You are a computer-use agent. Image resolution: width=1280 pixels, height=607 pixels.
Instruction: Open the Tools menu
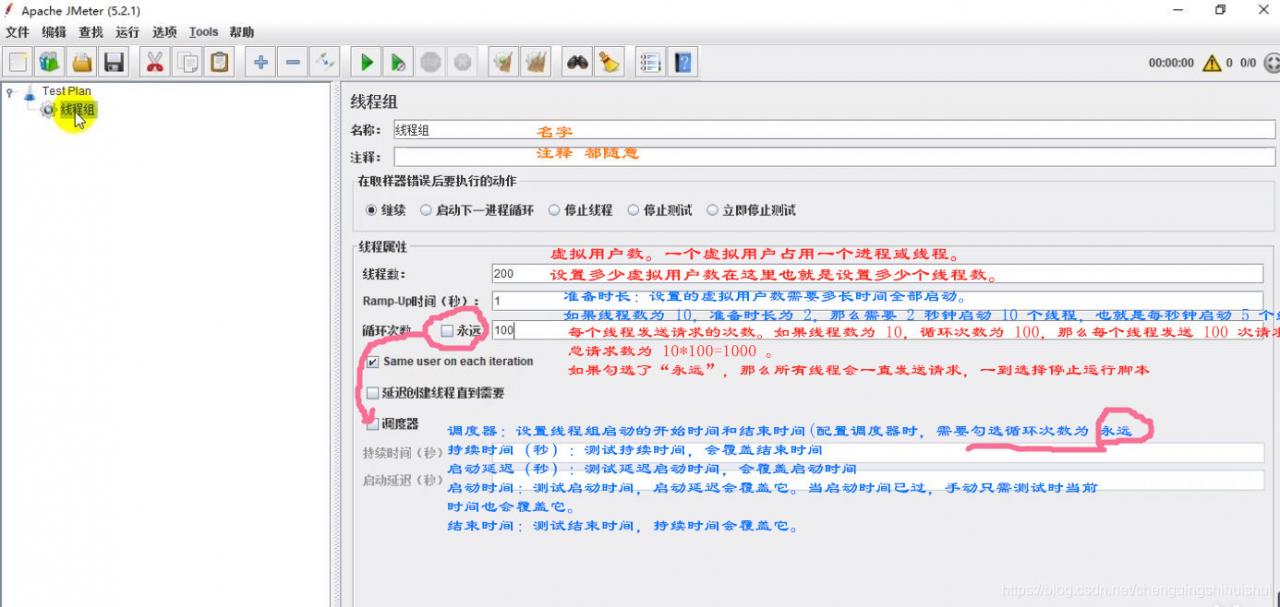[203, 32]
